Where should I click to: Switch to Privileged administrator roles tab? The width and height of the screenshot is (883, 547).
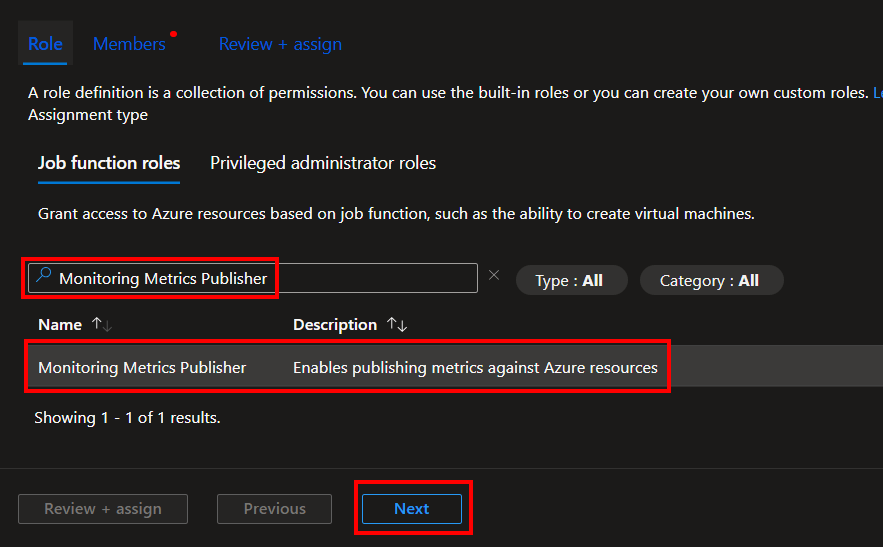(322, 163)
